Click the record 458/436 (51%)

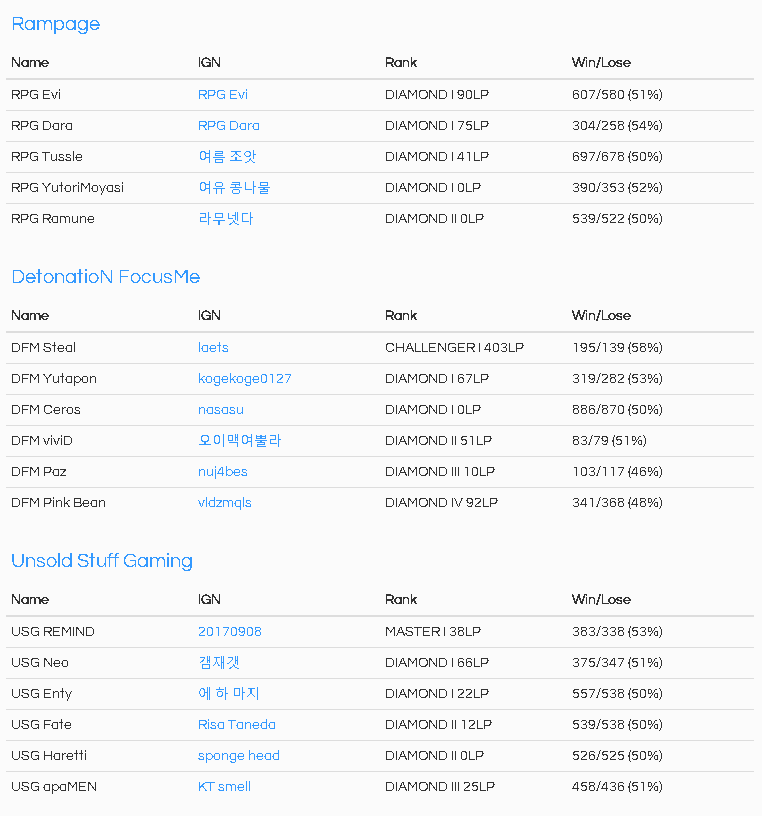coord(617,787)
